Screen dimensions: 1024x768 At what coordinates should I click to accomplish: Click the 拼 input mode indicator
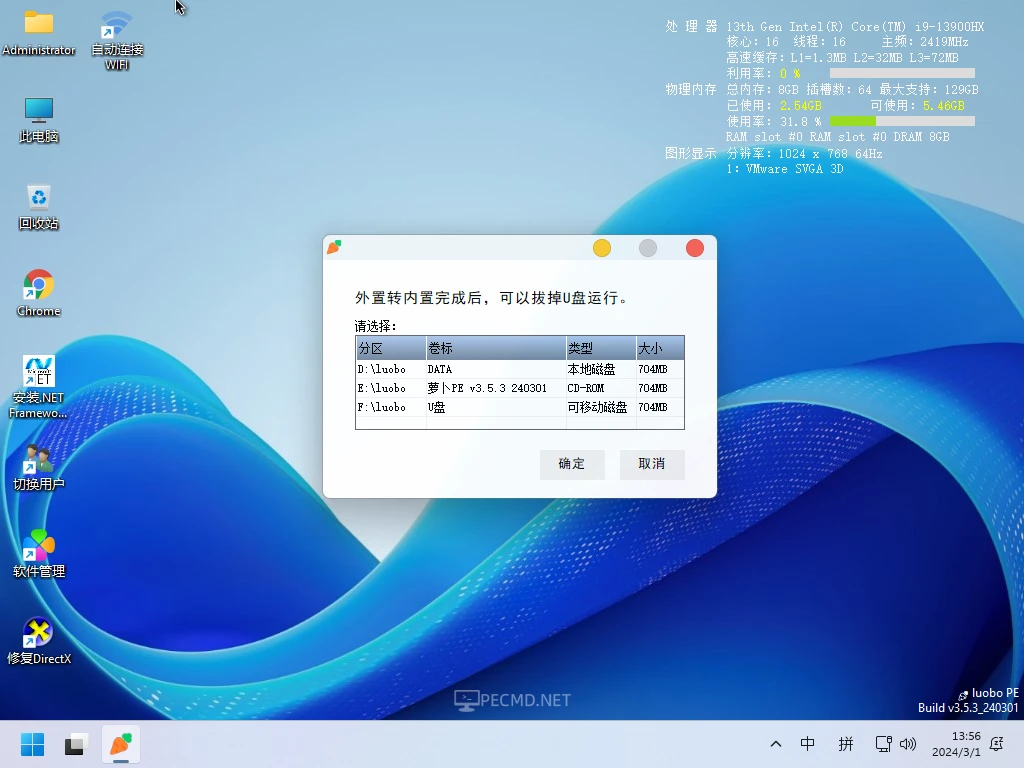click(x=846, y=744)
